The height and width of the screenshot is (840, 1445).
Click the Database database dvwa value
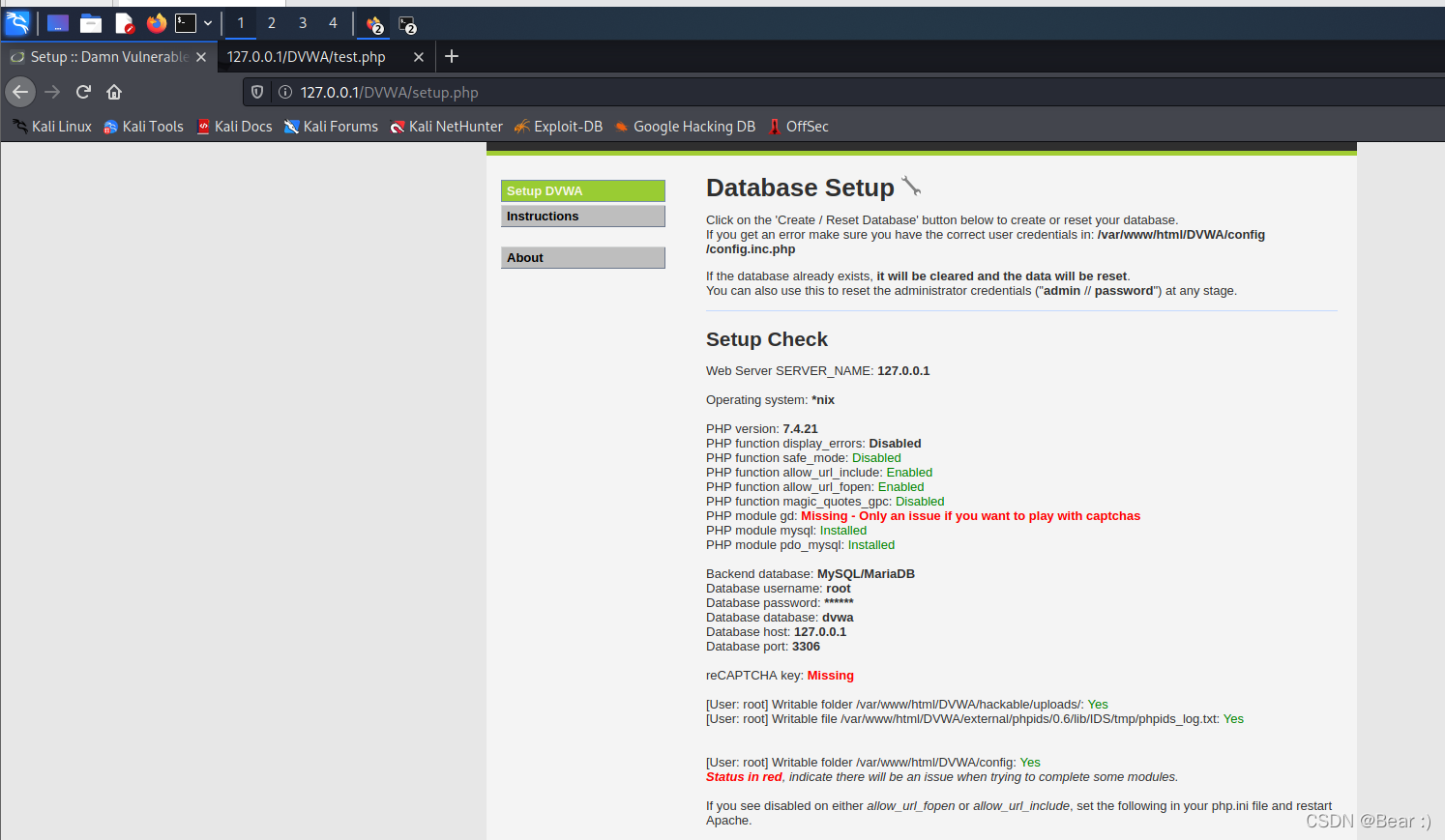838,618
